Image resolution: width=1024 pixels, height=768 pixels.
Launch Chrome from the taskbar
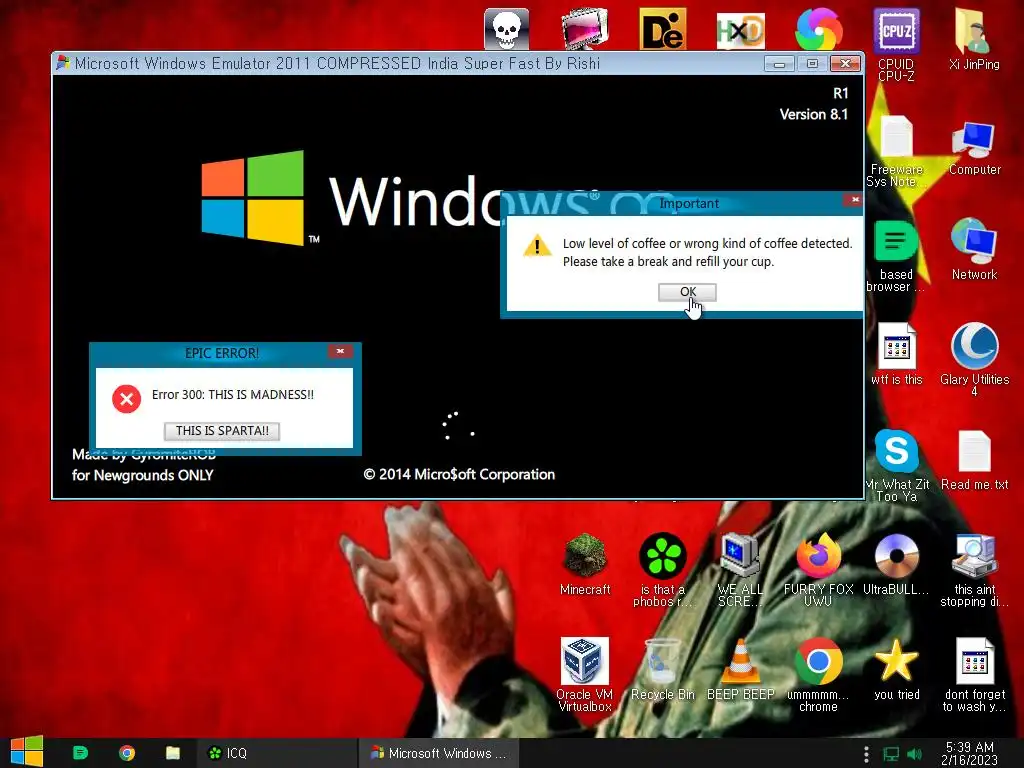127,753
